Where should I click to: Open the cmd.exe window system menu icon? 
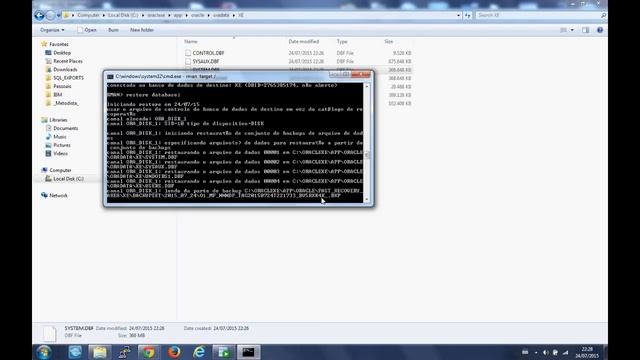pyautogui.click(x=110, y=76)
